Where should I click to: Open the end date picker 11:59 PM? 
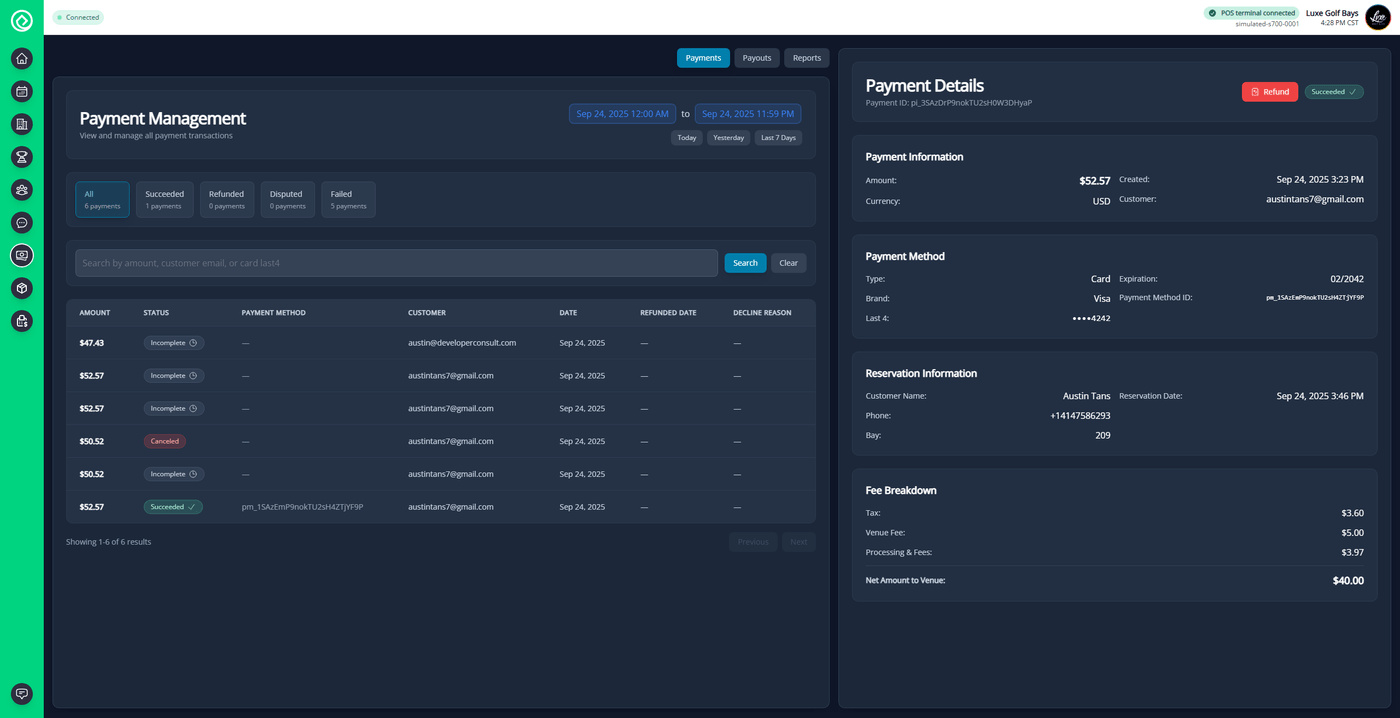coord(748,113)
